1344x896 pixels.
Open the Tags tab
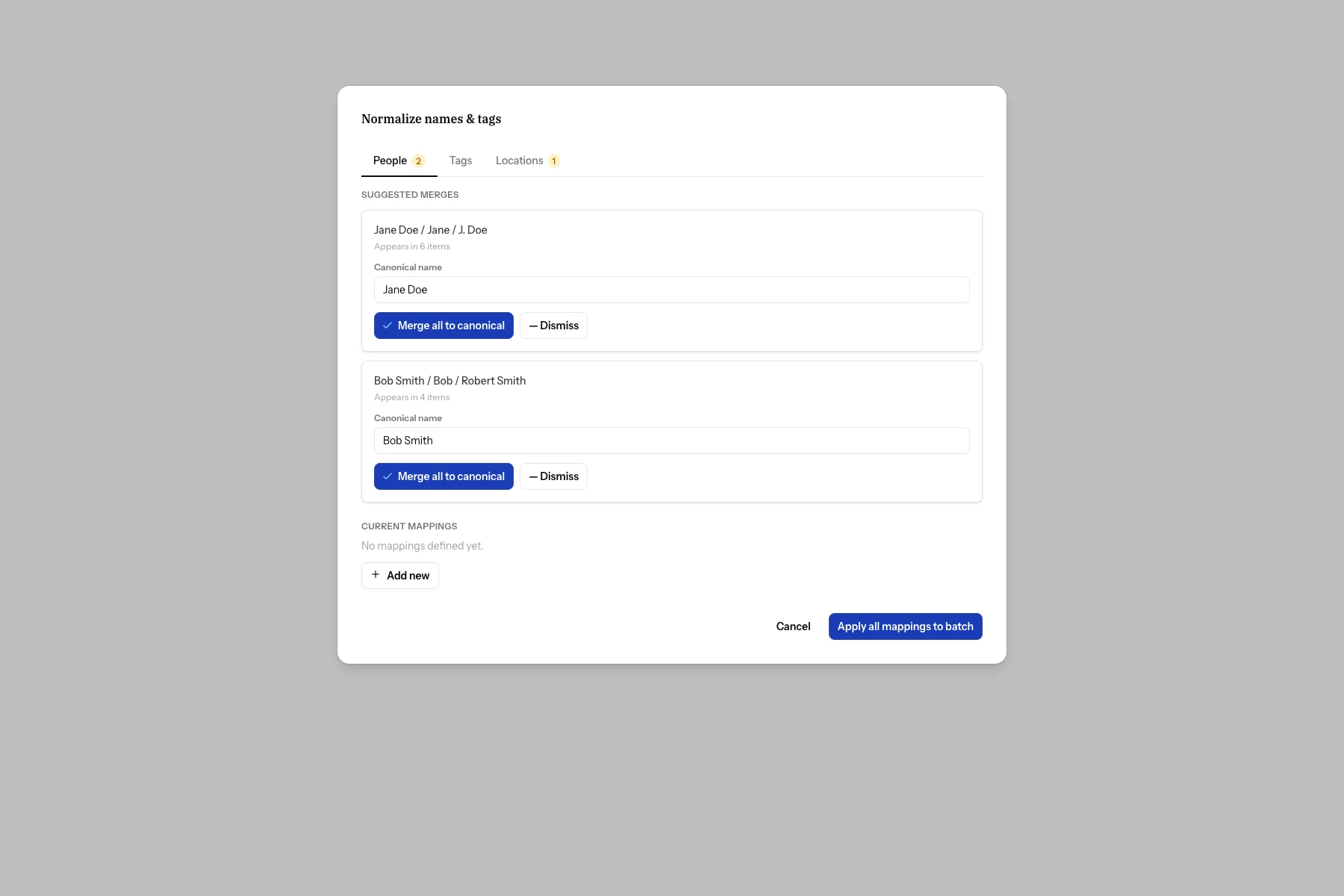tap(461, 161)
